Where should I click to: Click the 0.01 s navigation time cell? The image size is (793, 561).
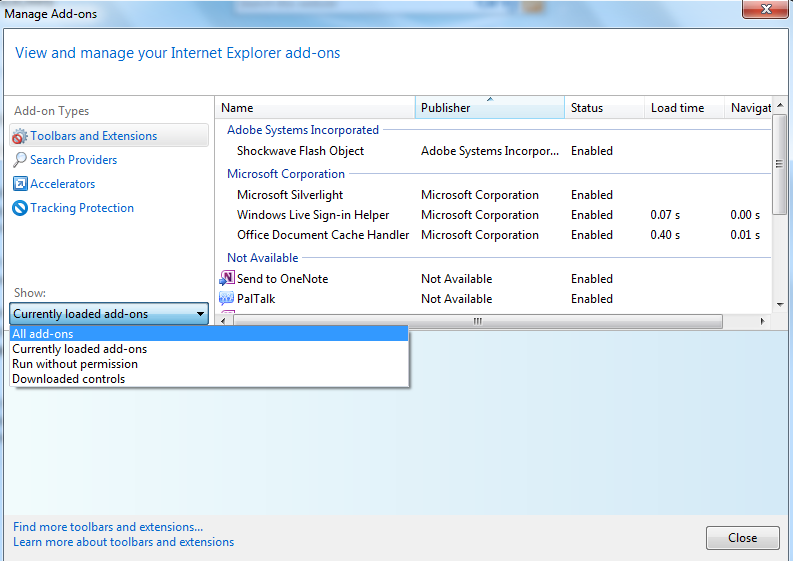pyautogui.click(x=745, y=235)
